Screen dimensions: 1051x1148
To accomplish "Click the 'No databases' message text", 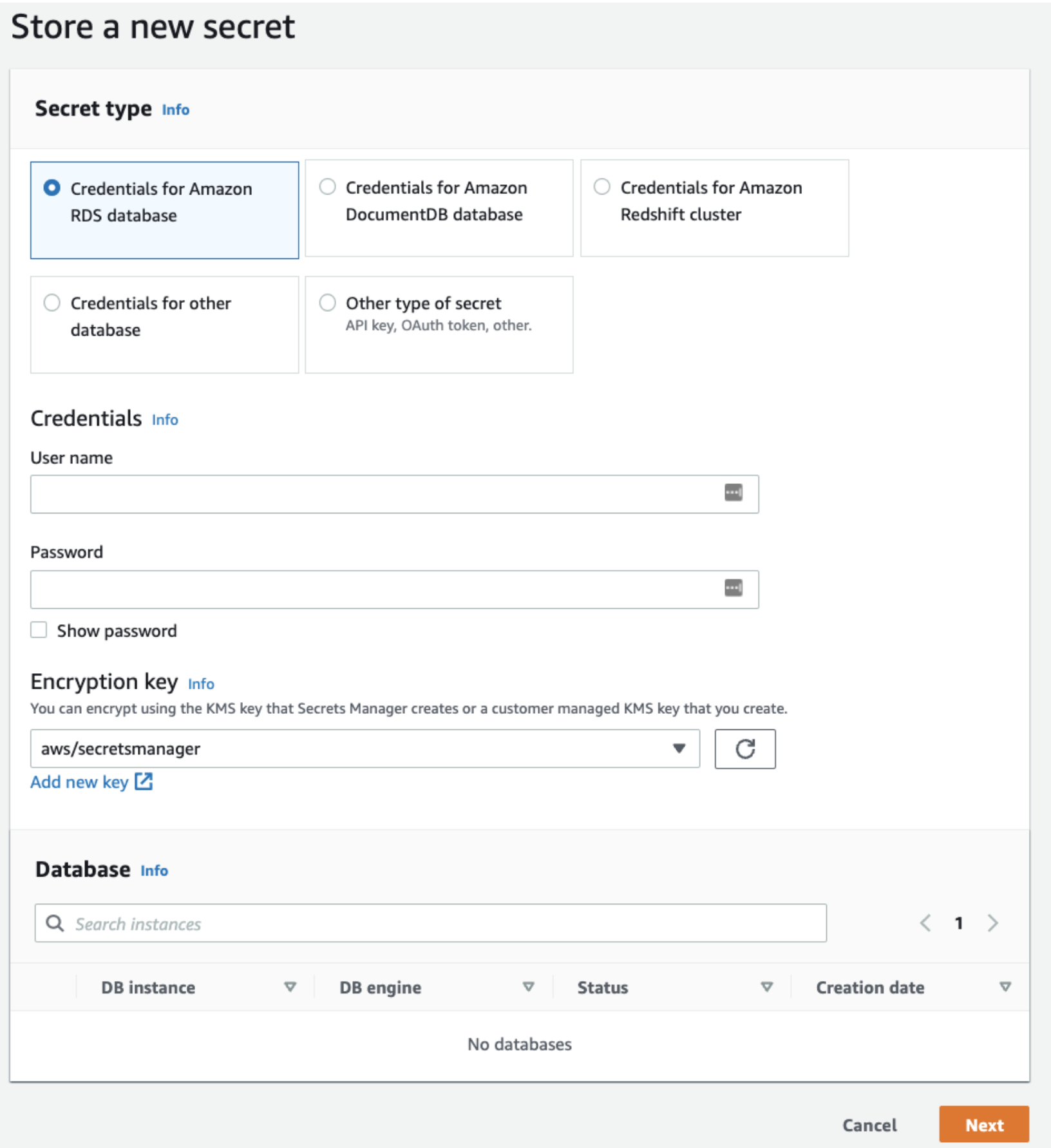I will point(520,1044).
